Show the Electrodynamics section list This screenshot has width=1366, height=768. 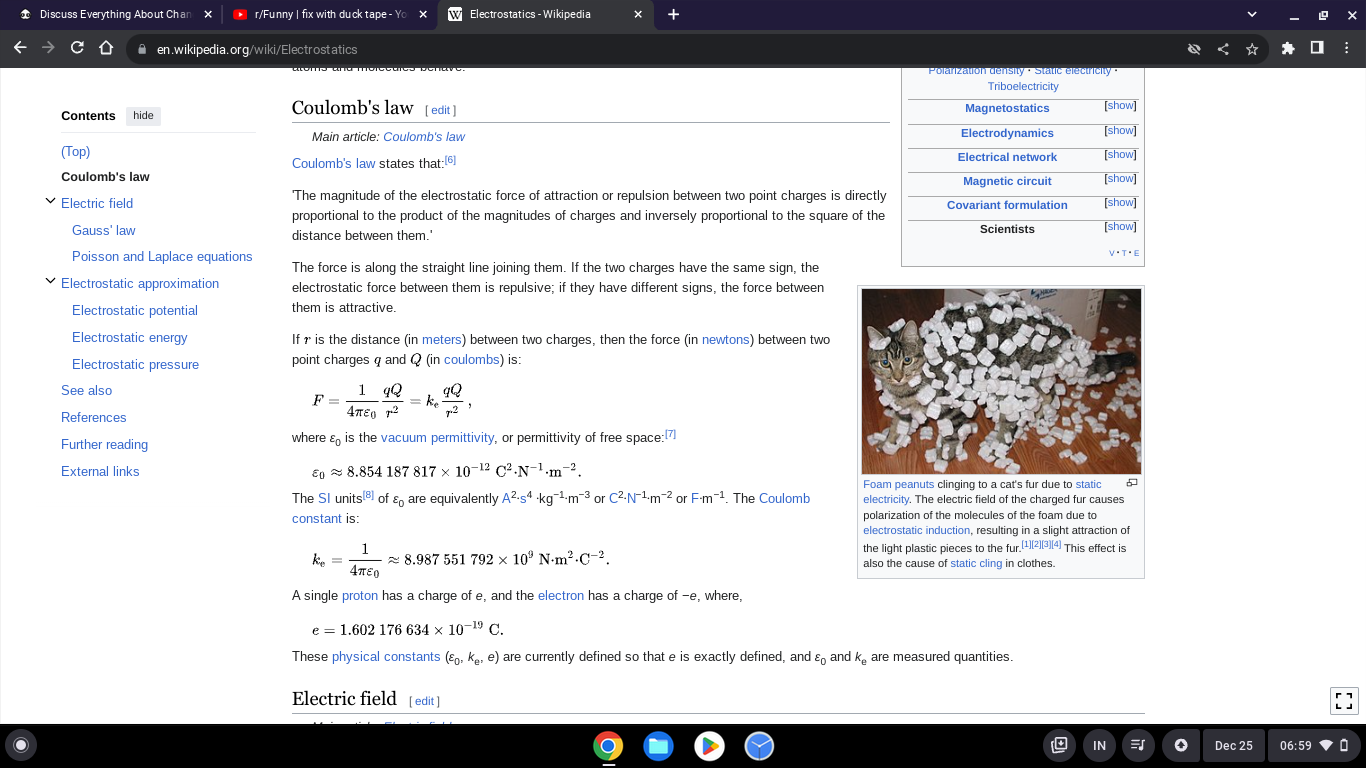coord(1120,131)
